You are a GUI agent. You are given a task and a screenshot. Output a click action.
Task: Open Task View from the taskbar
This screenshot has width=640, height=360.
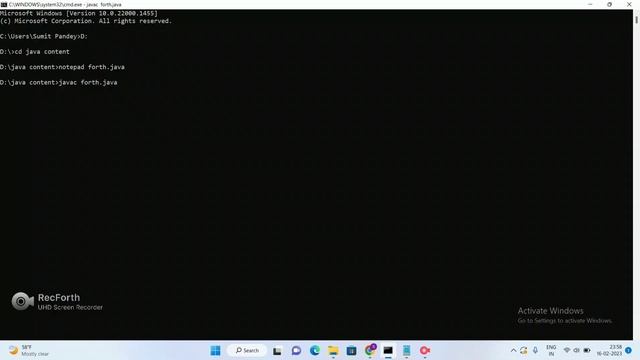277,351
